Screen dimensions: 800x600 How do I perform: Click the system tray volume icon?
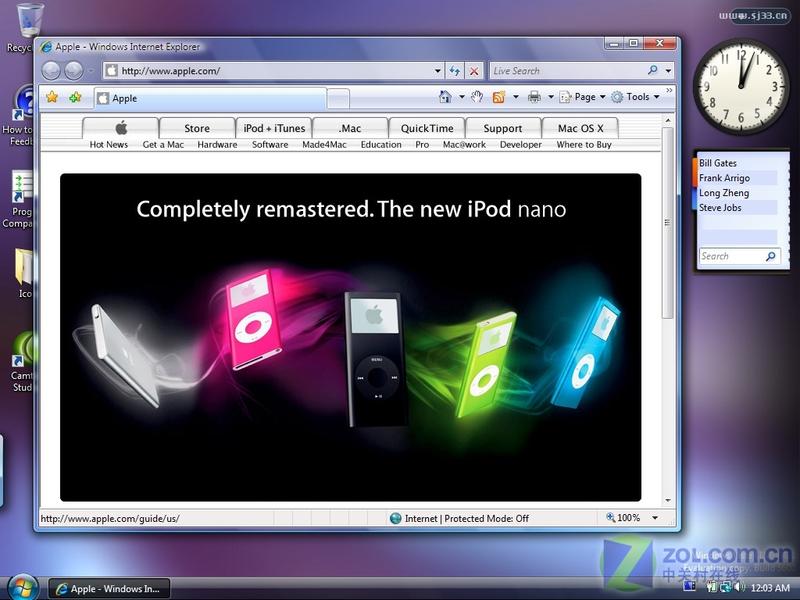tap(741, 587)
